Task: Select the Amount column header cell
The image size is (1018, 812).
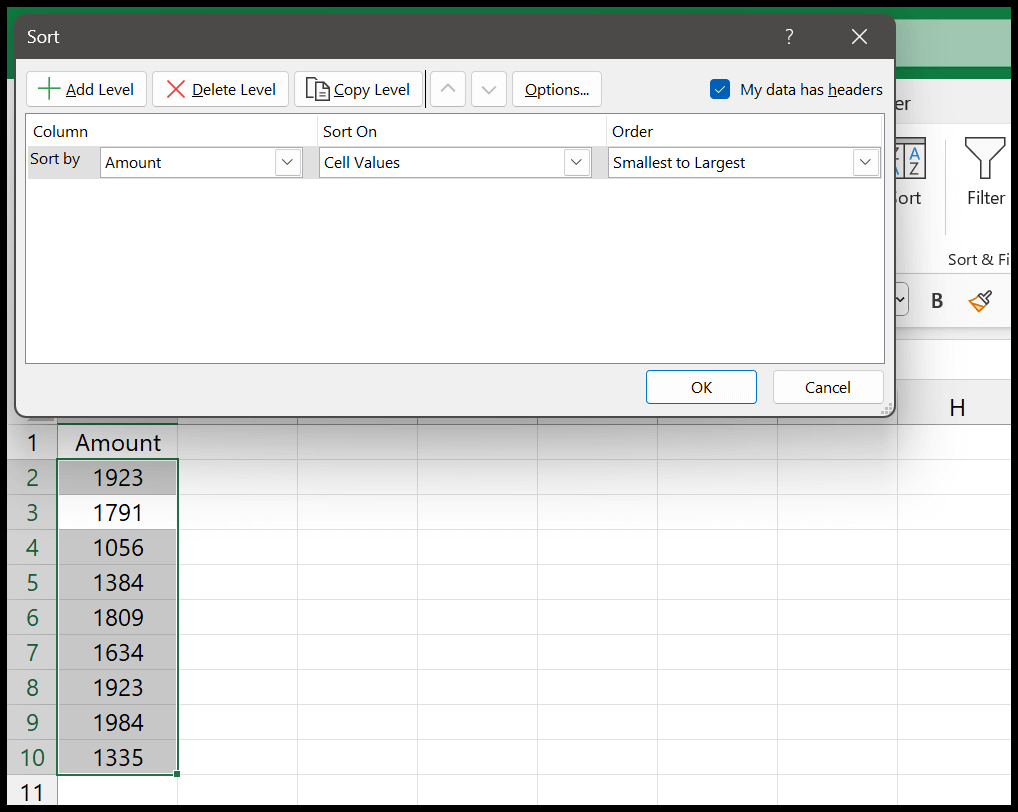Action: 117,442
